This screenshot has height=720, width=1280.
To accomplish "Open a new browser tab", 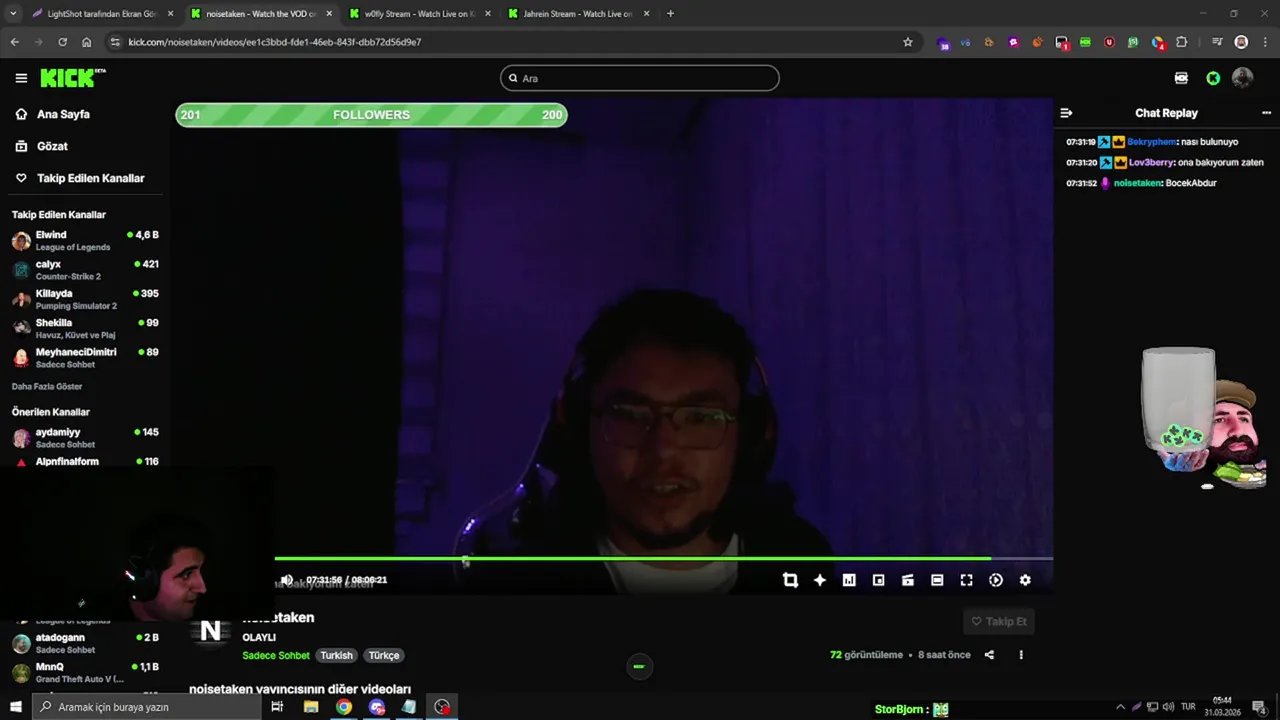I will click(670, 14).
